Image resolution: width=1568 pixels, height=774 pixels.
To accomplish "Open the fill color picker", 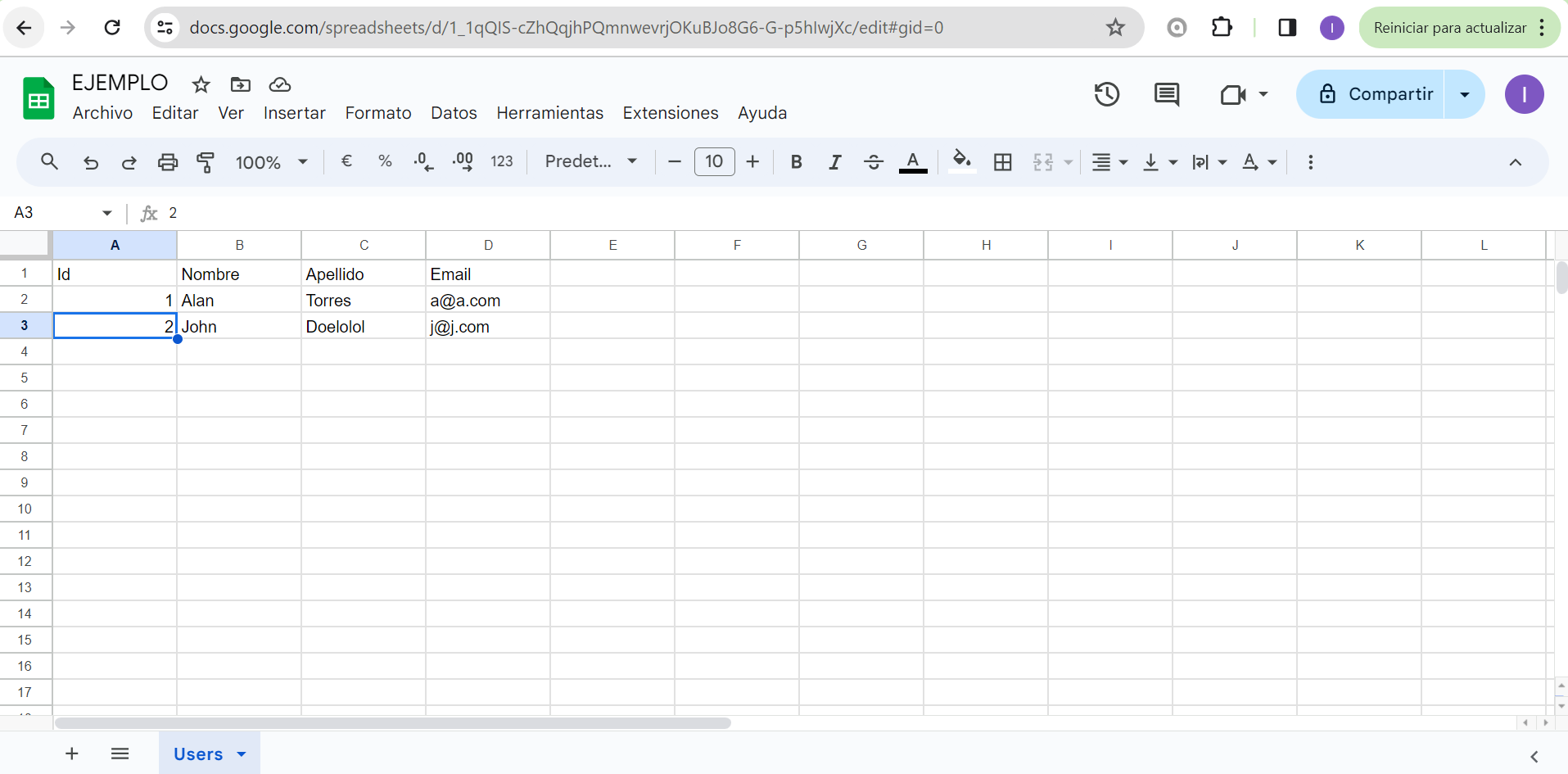I will click(x=962, y=161).
